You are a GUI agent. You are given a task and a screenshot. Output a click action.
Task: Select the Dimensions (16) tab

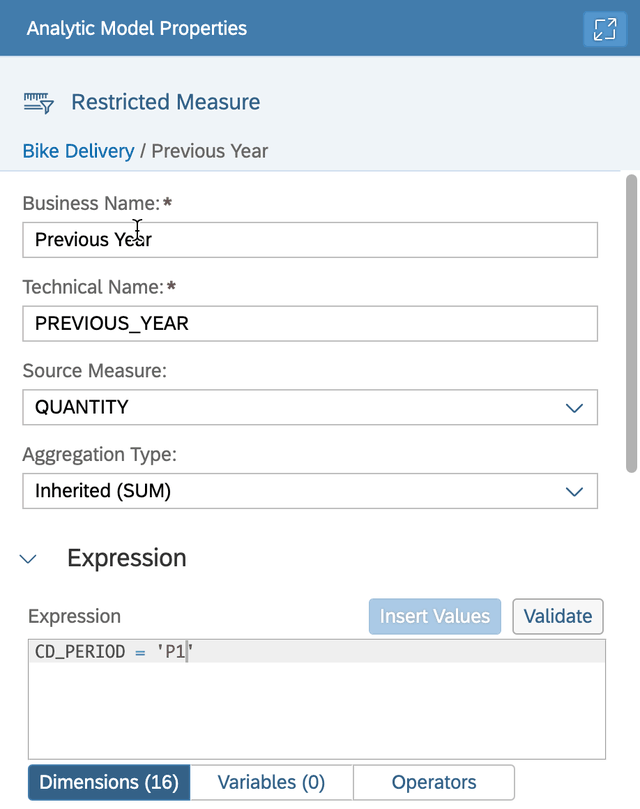108,782
